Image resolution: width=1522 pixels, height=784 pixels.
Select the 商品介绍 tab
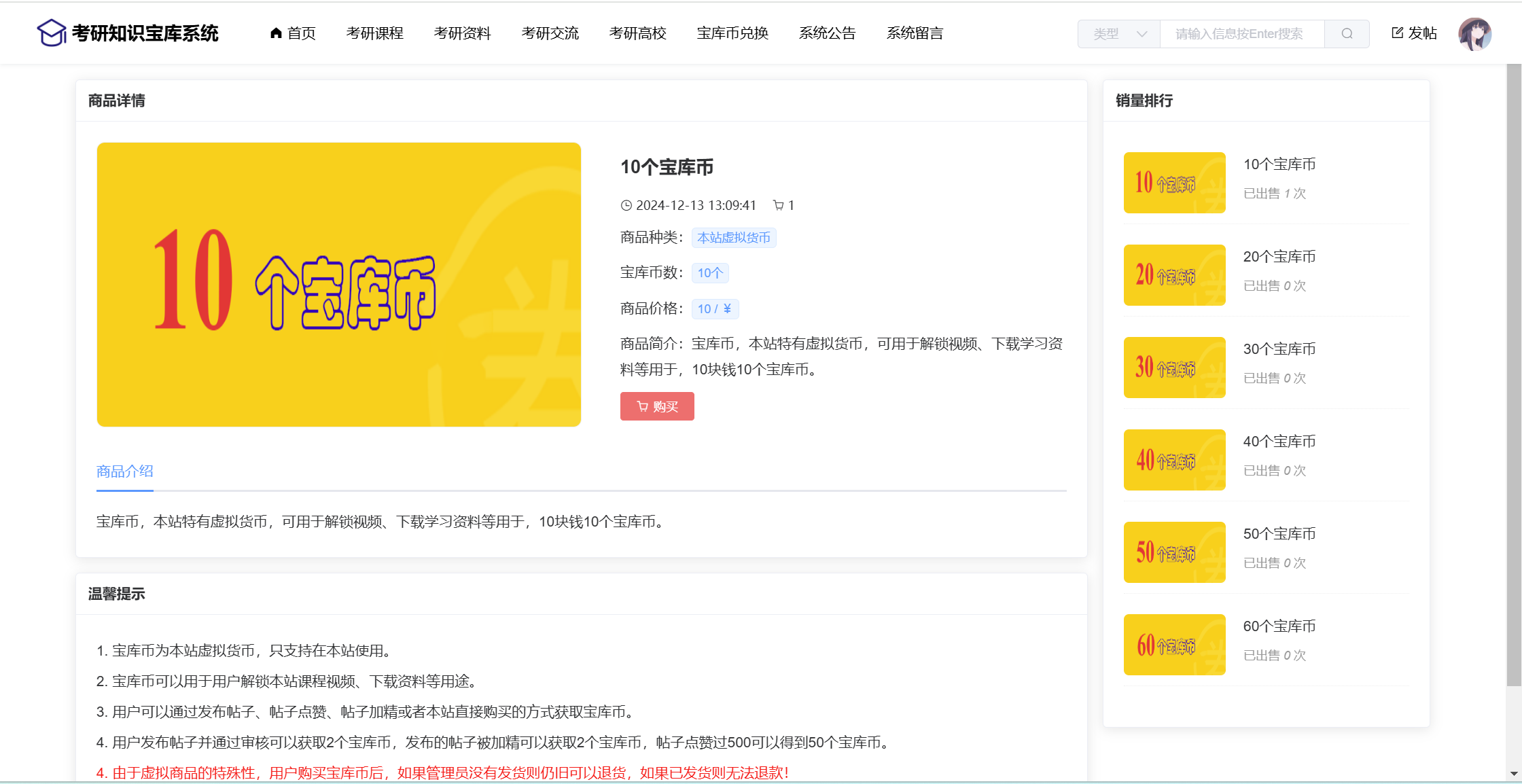125,471
